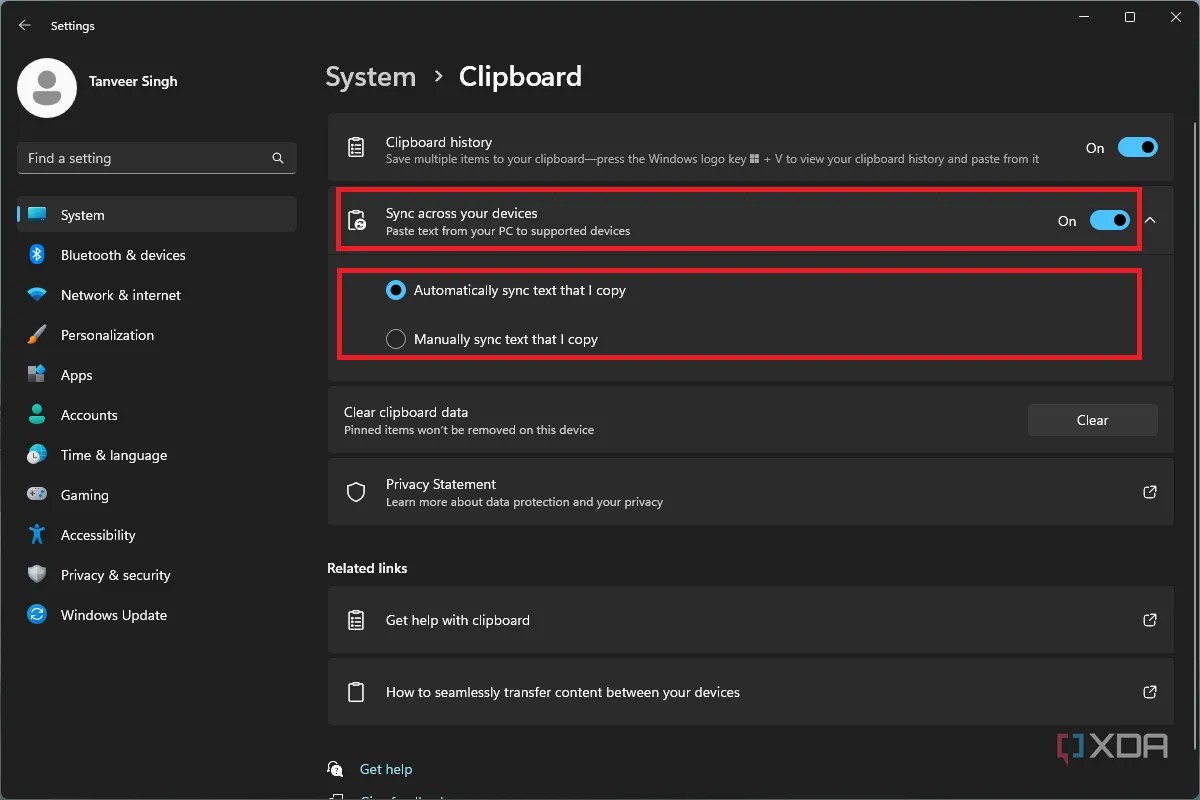The image size is (1200, 800).
Task: Select Network & internet in the sidebar
Action: tap(120, 295)
